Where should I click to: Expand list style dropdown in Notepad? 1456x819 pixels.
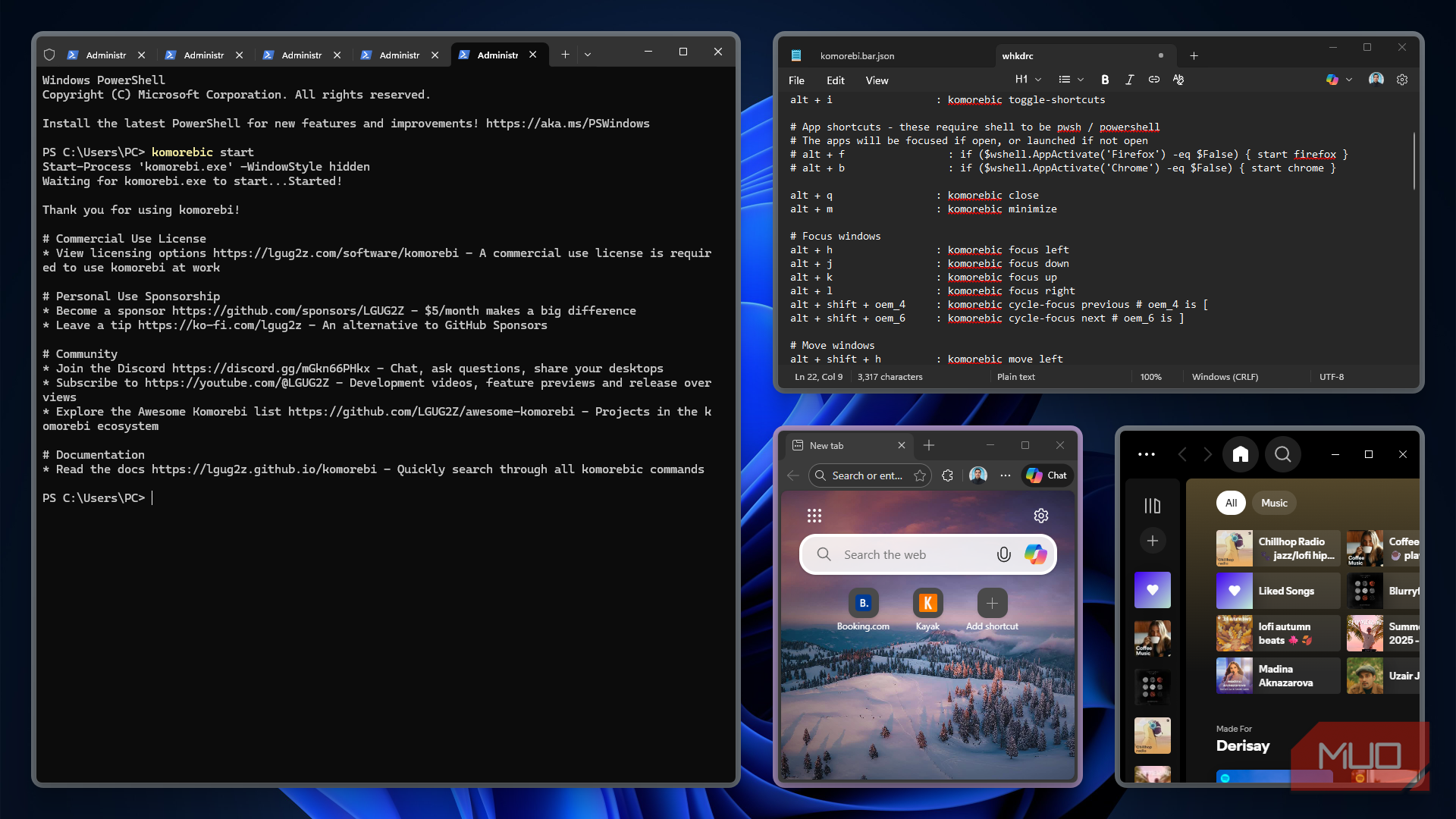(1071, 80)
